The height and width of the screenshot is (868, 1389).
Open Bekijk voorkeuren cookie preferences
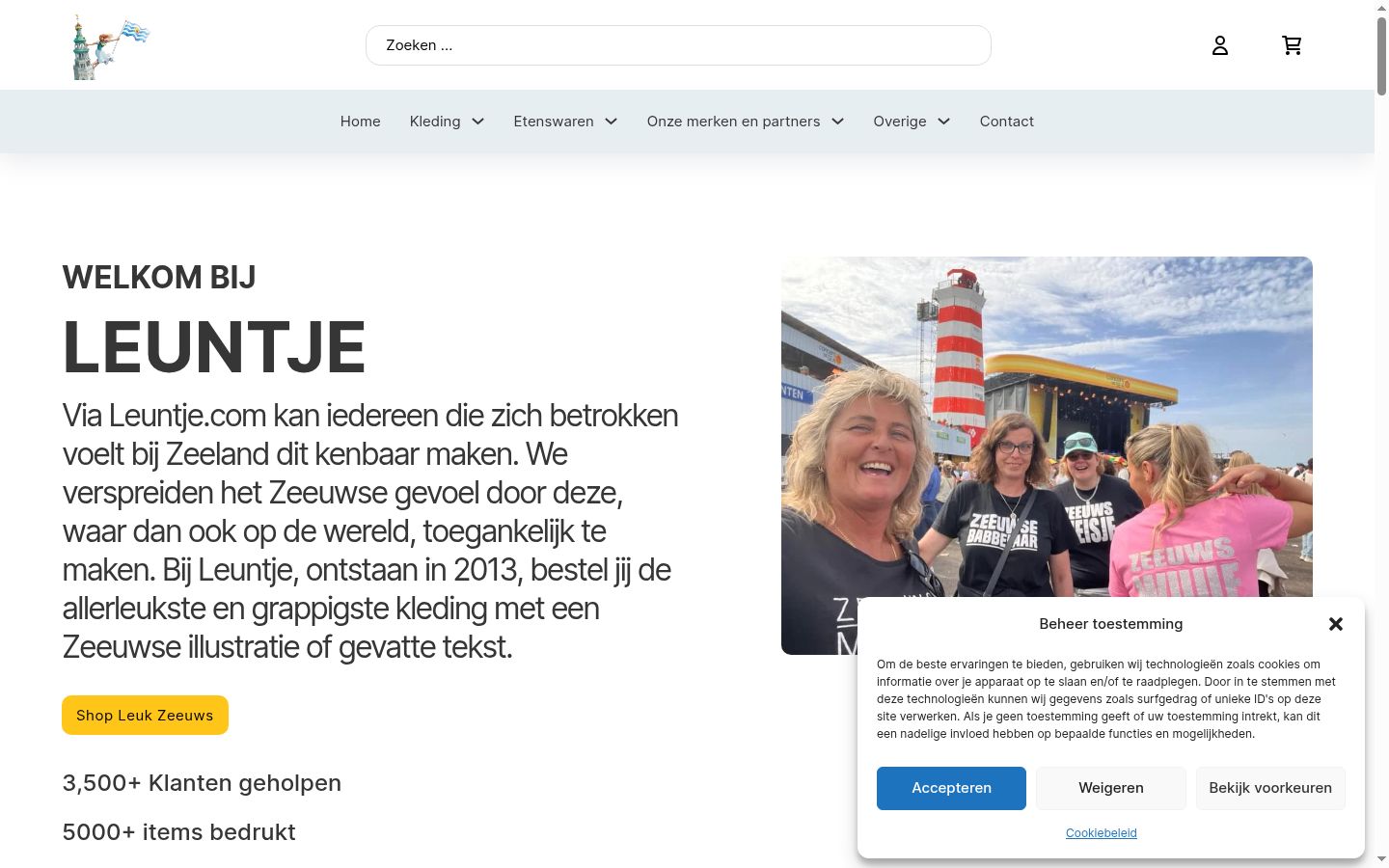coord(1270,788)
